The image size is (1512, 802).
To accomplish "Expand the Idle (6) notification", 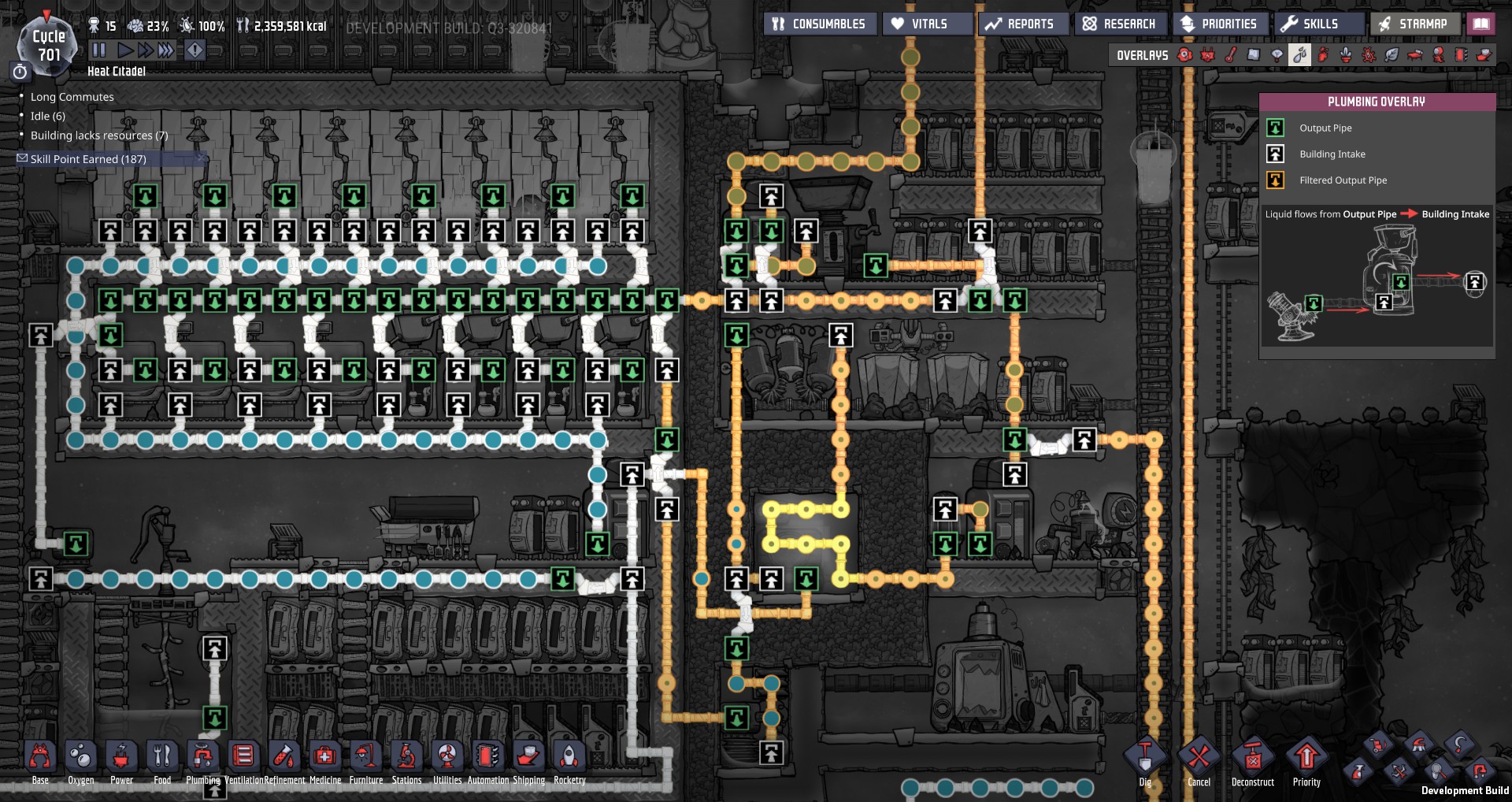I will click(x=48, y=116).
